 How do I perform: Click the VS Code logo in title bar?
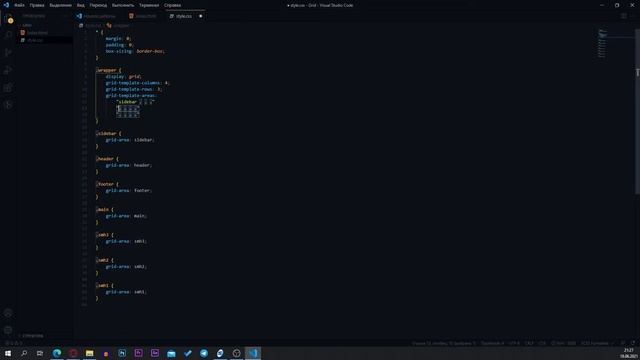coord(6,5)
